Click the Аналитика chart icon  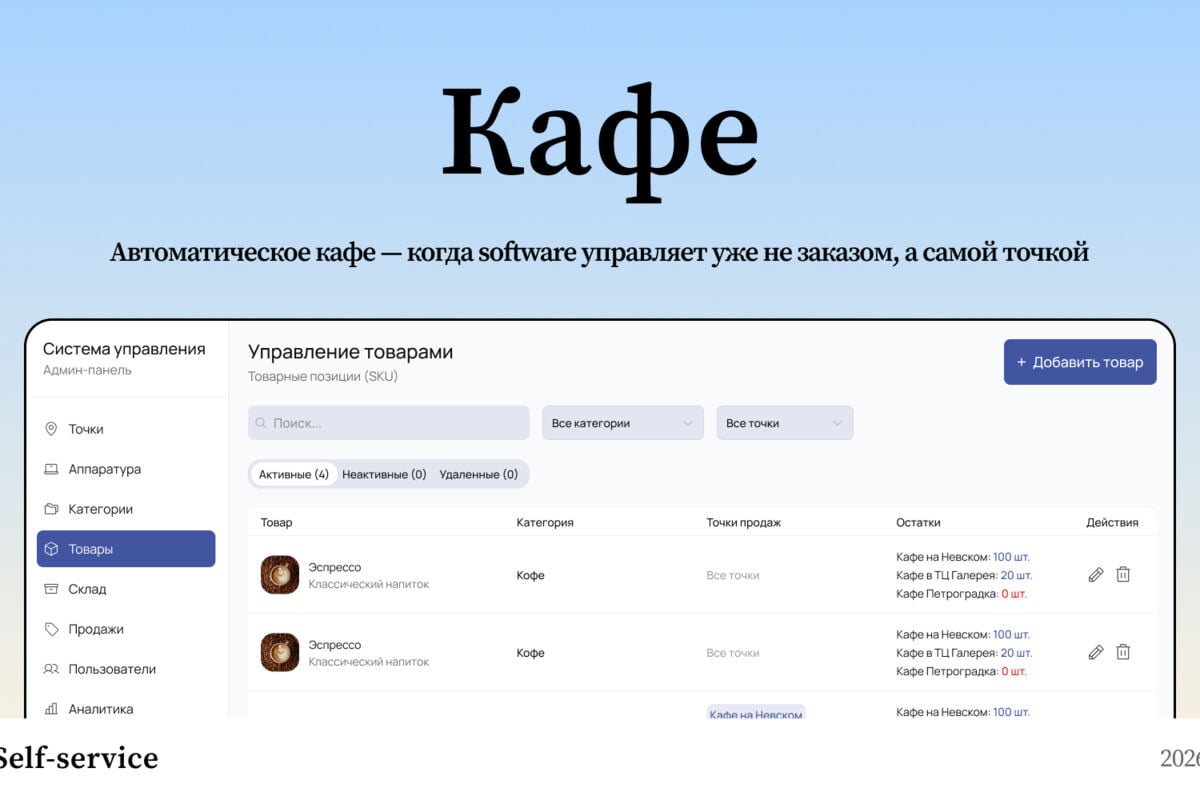51,709
